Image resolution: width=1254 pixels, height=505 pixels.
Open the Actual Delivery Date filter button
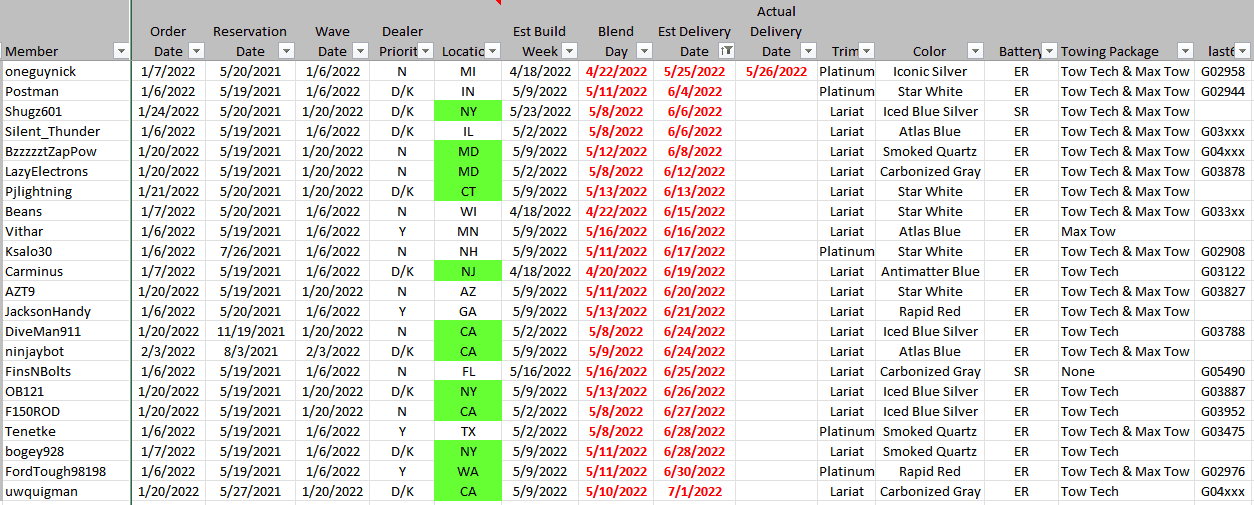pyautogui.click(x=809, y=51)
